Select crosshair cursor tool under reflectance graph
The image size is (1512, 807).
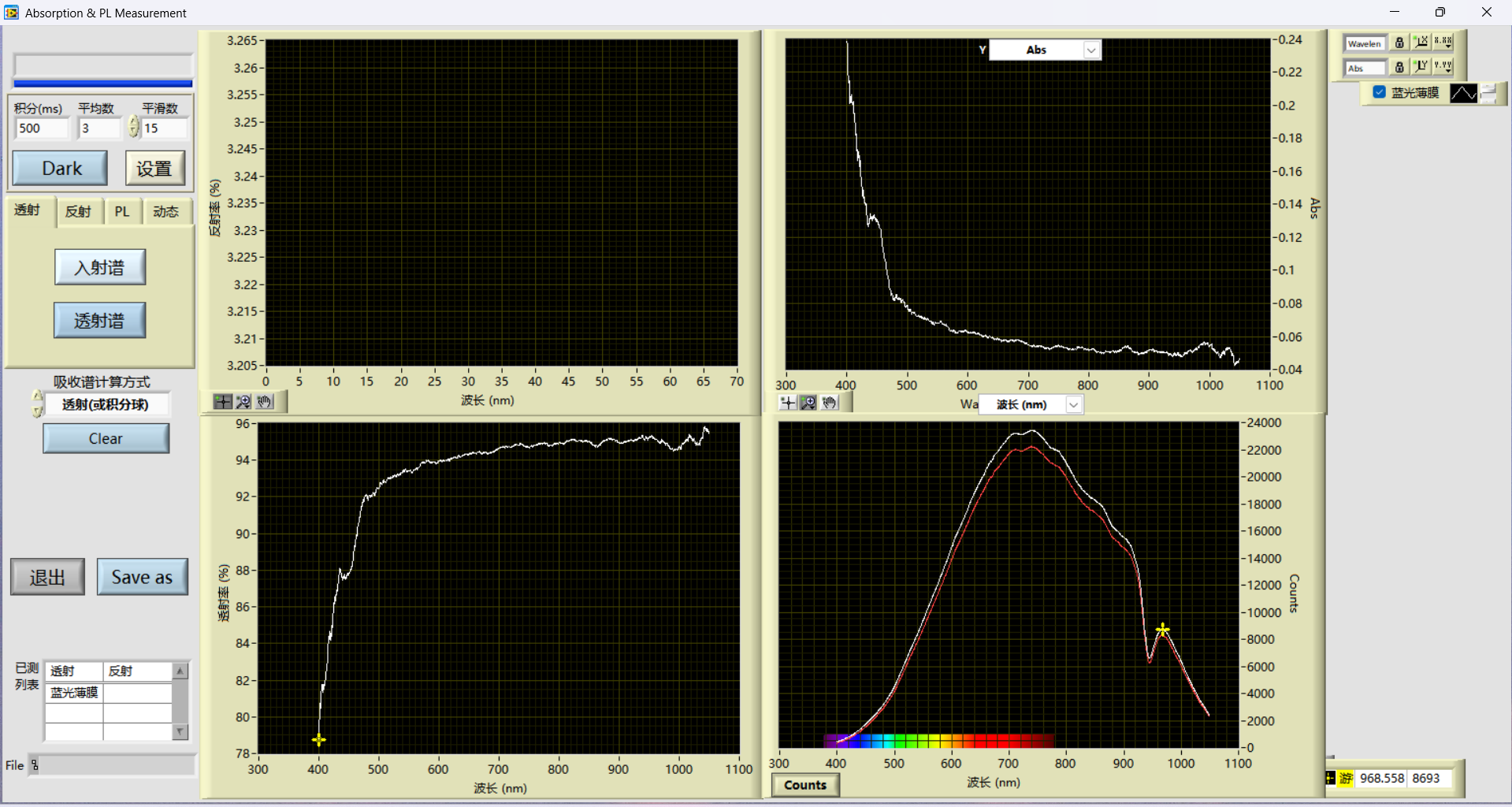(223, 402)
